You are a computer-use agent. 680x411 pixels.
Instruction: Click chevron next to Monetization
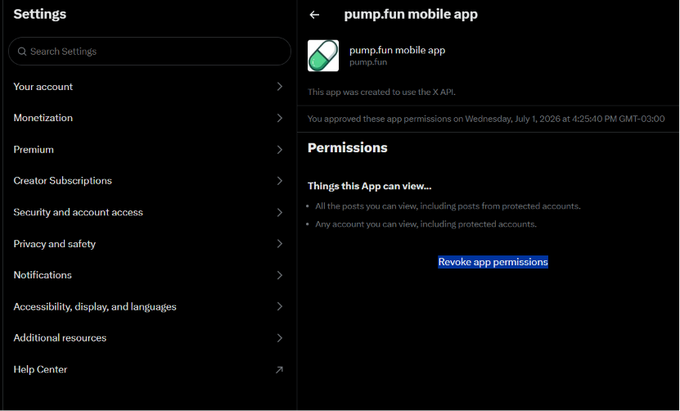point(280,118)
